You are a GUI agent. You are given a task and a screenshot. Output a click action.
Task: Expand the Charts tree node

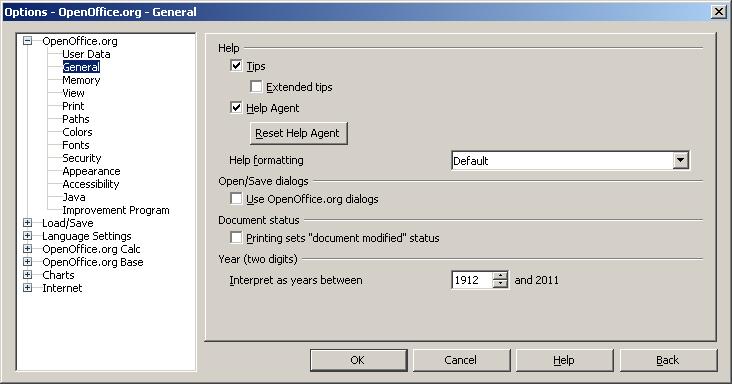[x=28, y=275]
